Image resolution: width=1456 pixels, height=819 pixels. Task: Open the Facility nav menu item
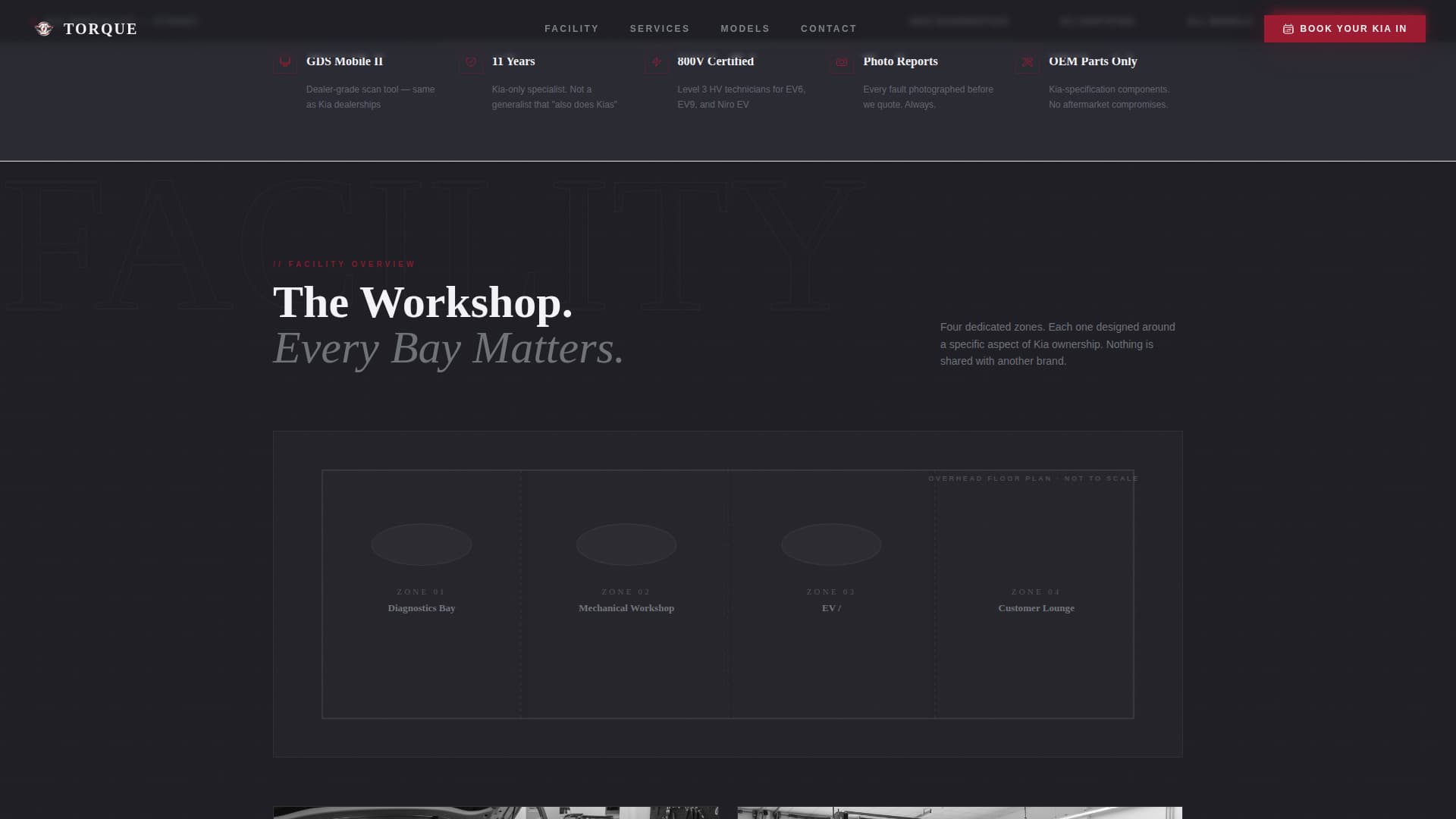[571, 29]
